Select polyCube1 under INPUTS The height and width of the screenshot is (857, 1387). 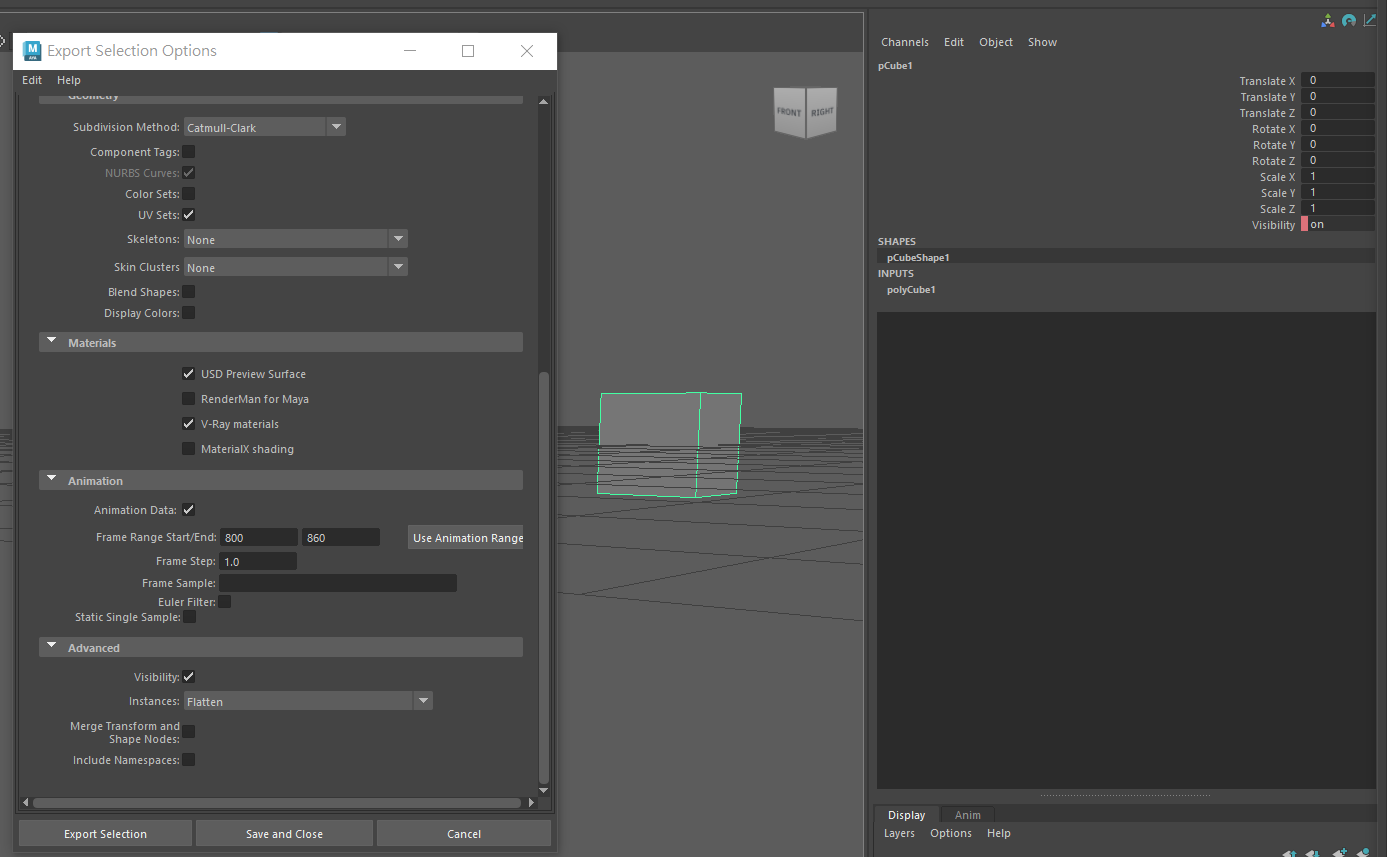(x=911, y=289)
